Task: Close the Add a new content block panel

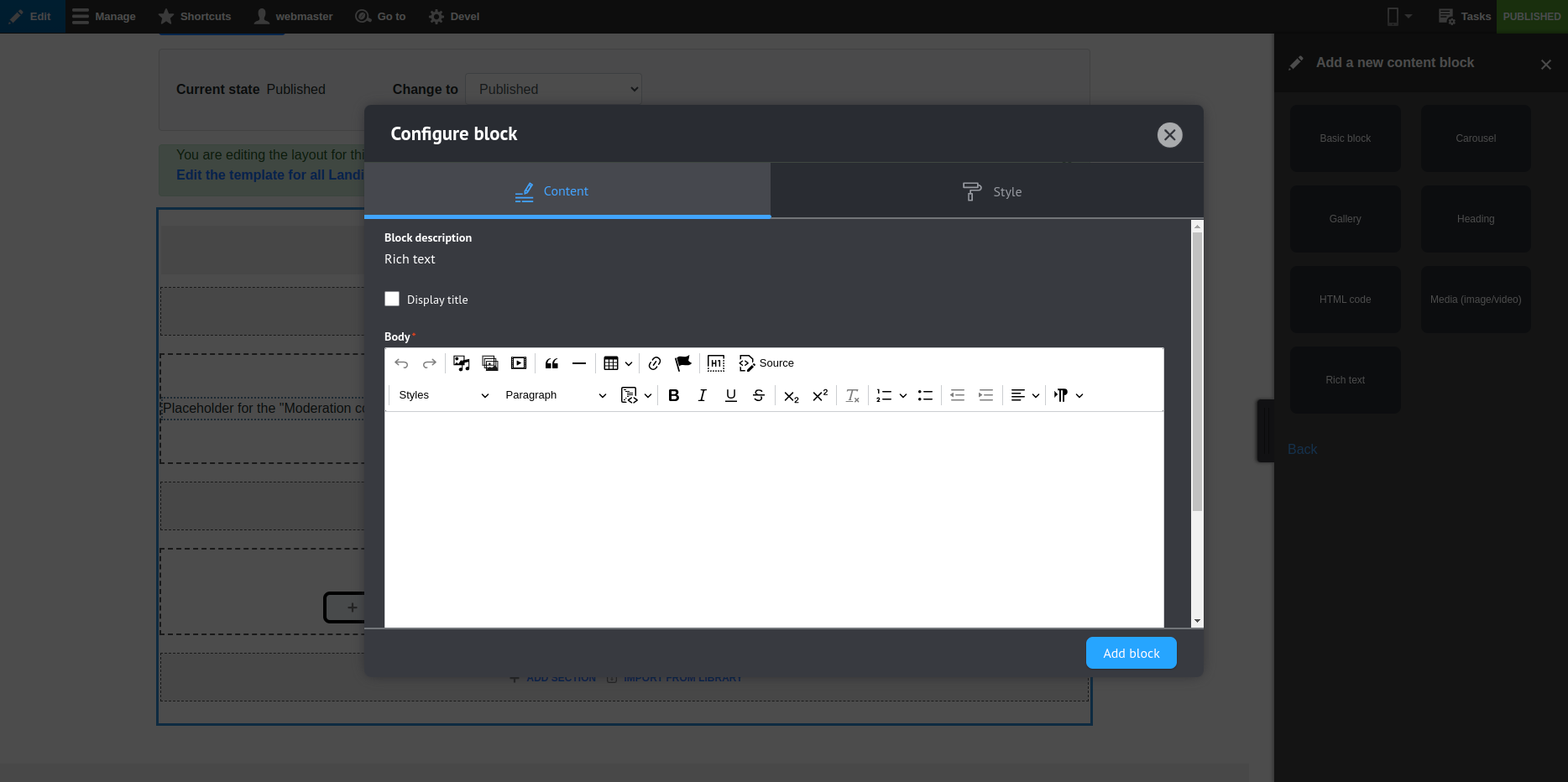Action: 1546,65
